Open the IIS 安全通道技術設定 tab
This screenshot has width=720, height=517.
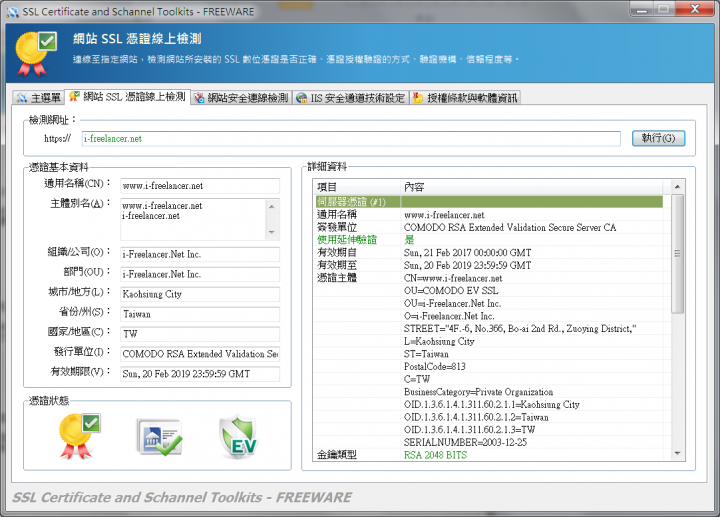click(351, 97)
